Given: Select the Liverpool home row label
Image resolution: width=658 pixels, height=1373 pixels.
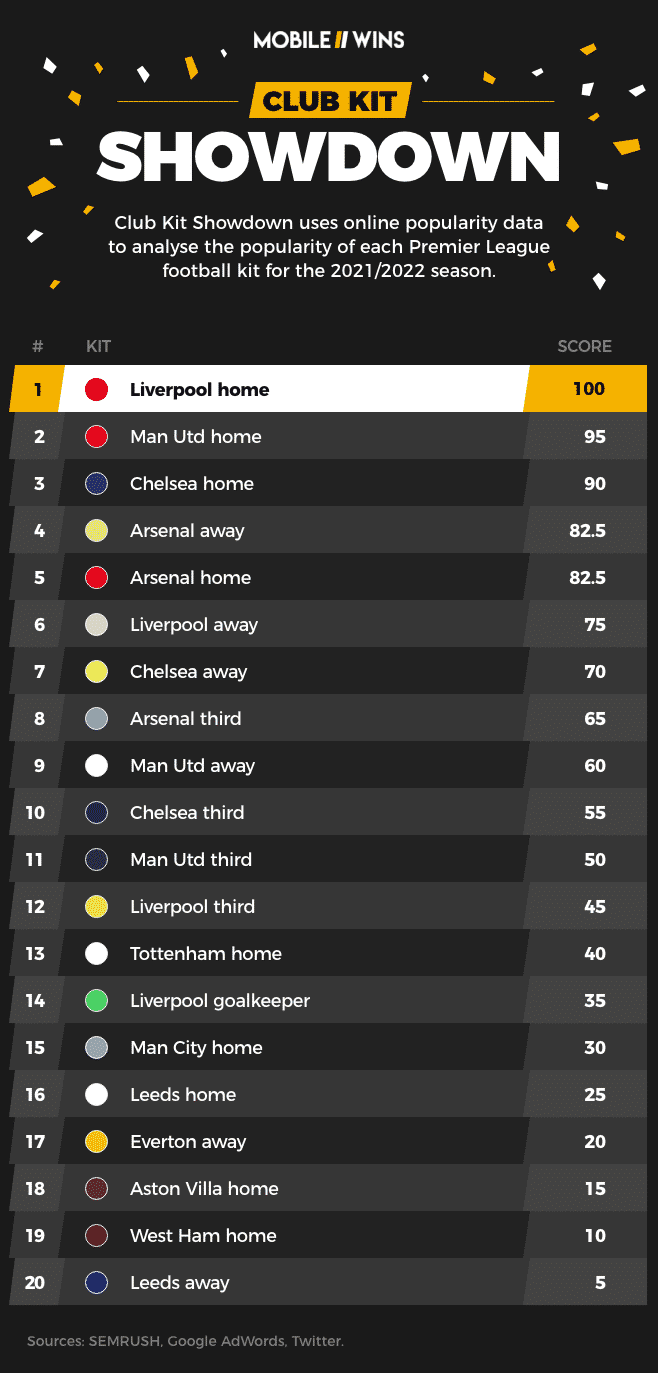Looking at the screenshot, I should click(x=199, y=390).
